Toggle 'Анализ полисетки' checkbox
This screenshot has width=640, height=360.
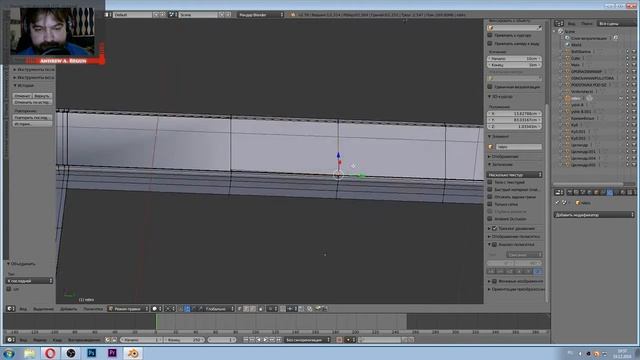tap(494, 244)
